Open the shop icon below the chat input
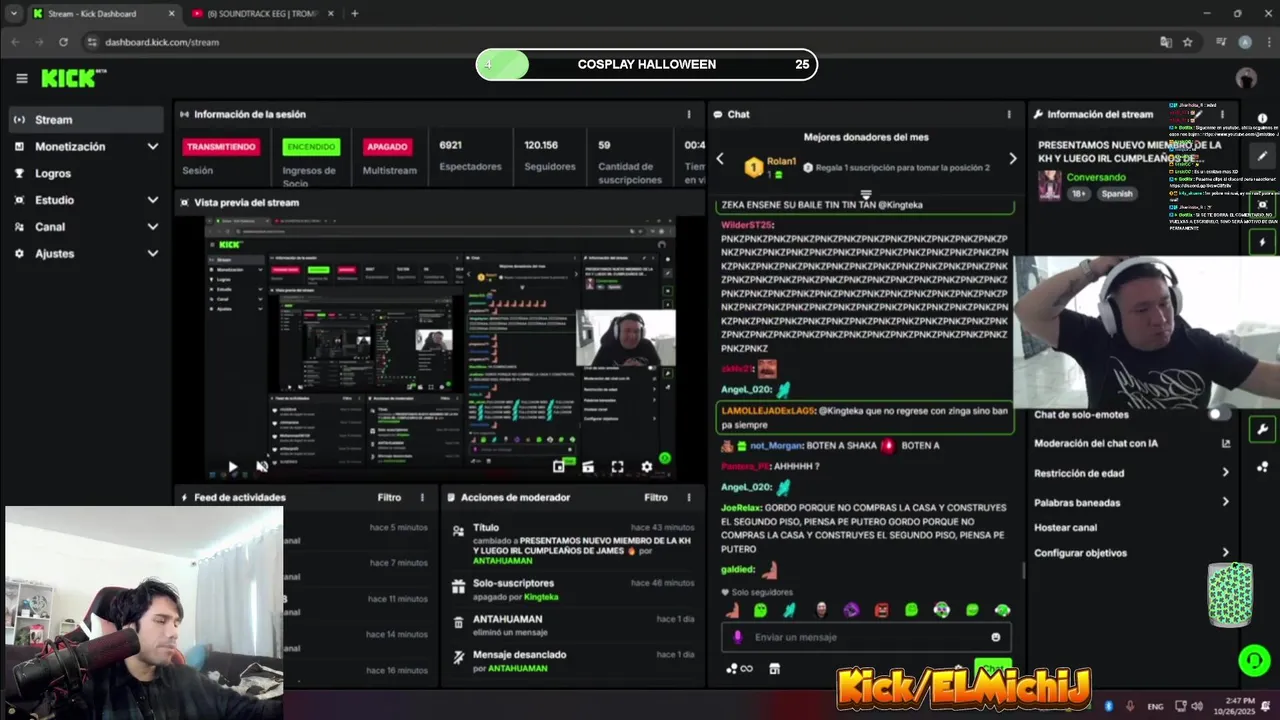Image resolution: width=1280 pixels, height=720 pixels. pos(774,669)
